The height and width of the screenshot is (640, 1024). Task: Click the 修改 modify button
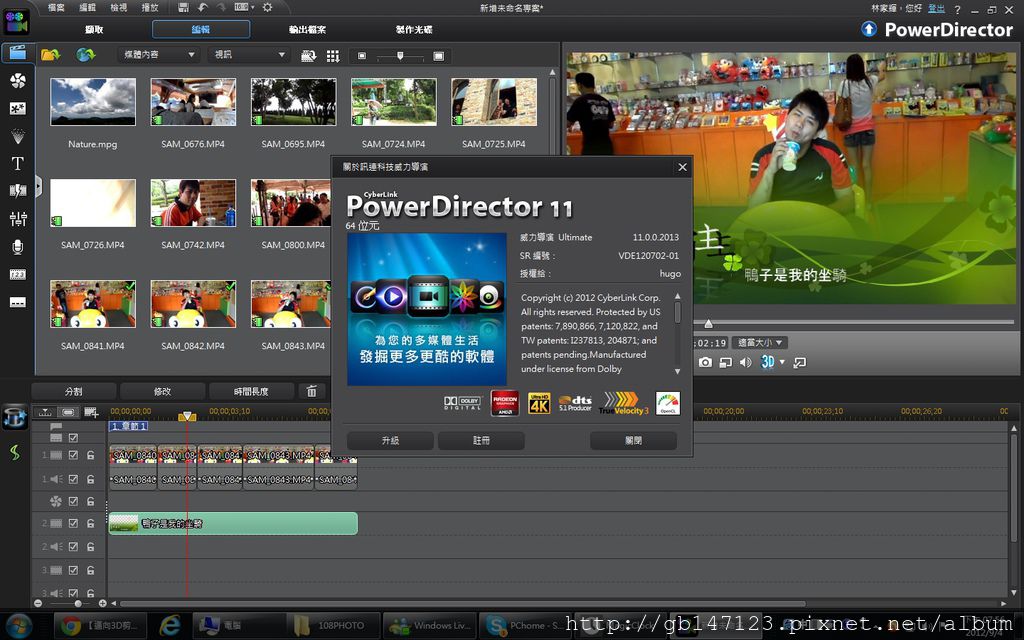[x=163, y=391]
